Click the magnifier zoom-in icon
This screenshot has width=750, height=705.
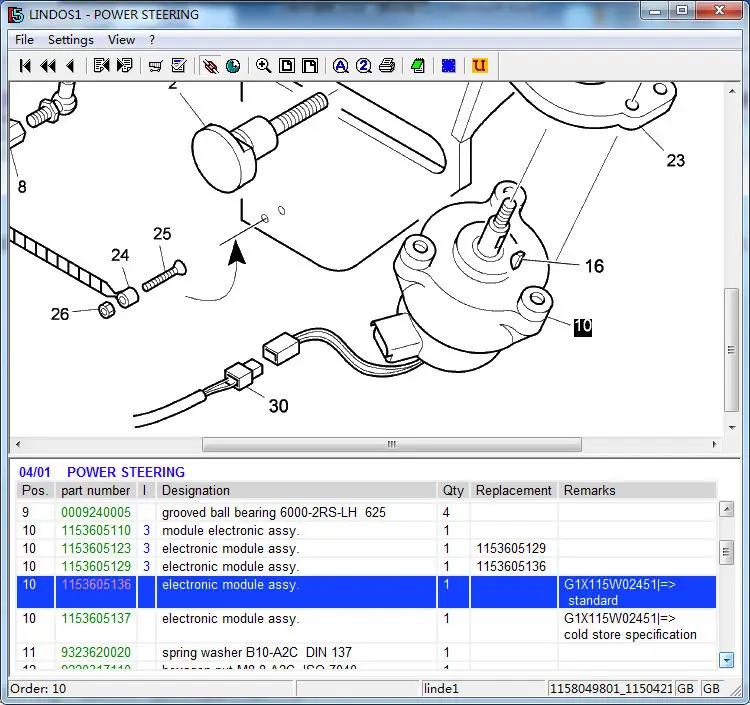263,66
